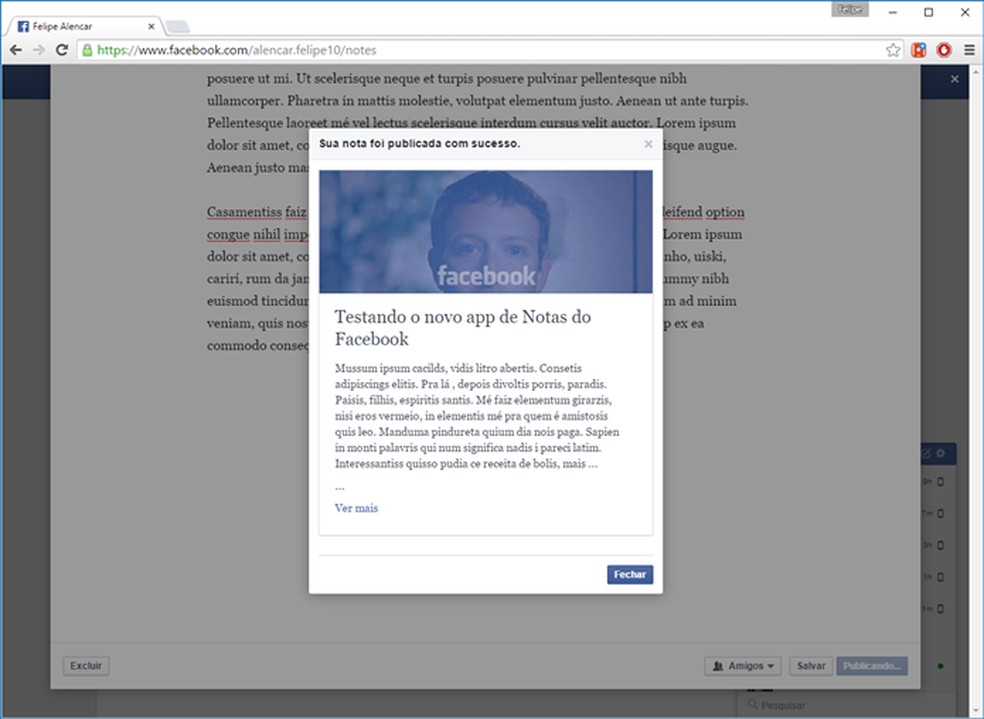Click the red-blue extension icon in the toolbar
The width and height of the screenshot is (984, 719).
click(x=919, y=50)
